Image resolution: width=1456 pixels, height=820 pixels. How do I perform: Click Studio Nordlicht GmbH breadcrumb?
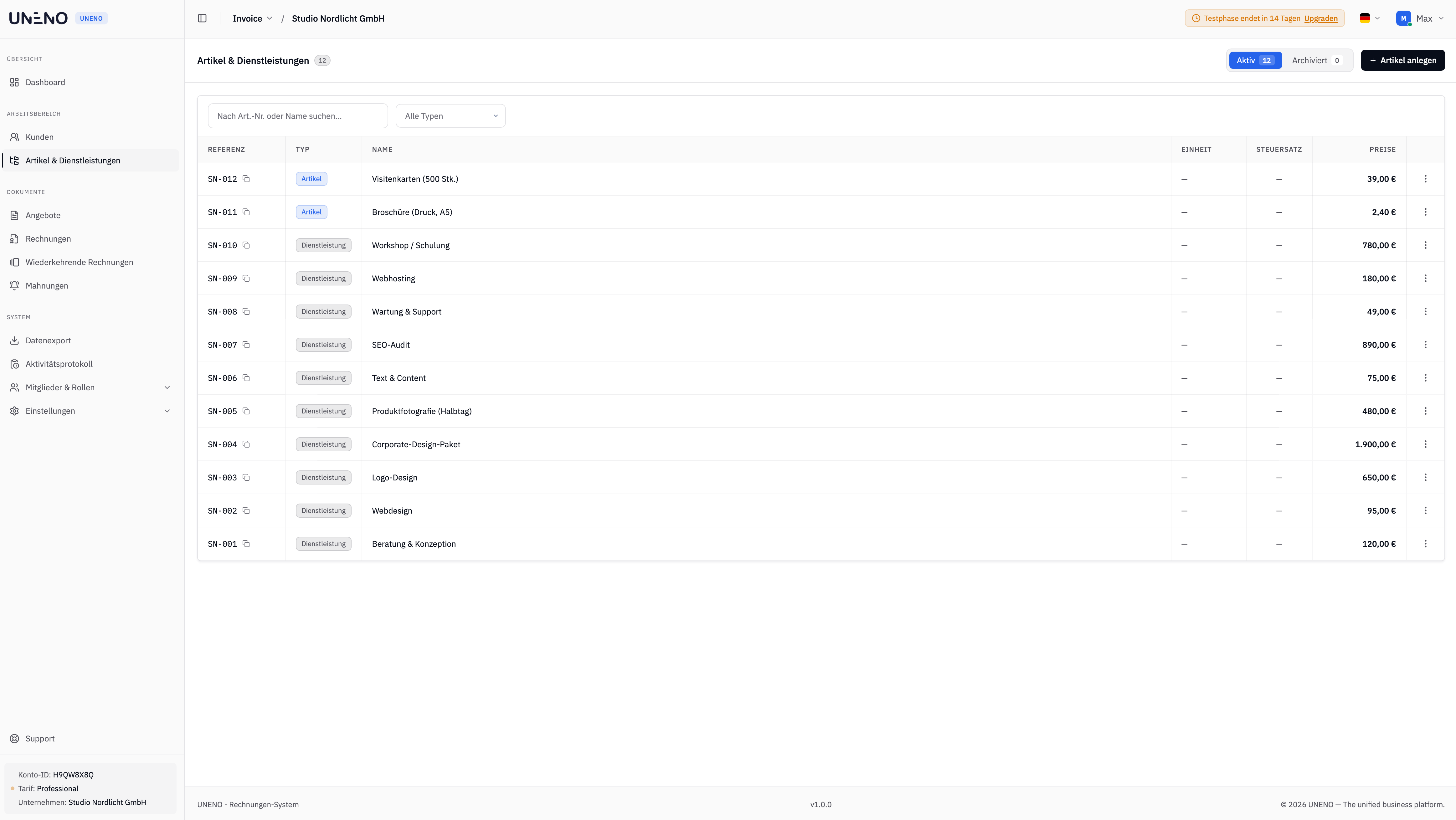click(338, 18)
